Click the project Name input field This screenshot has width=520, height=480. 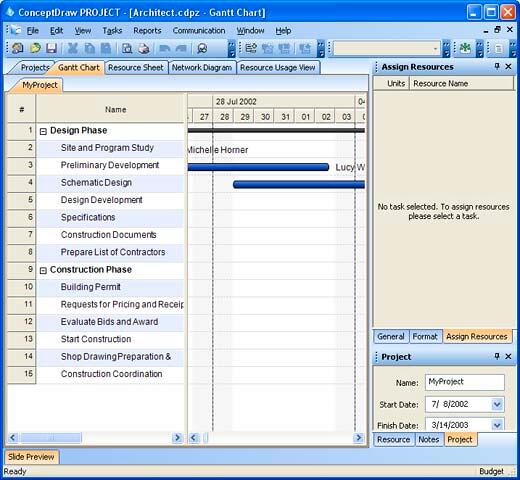pos(465,382)
